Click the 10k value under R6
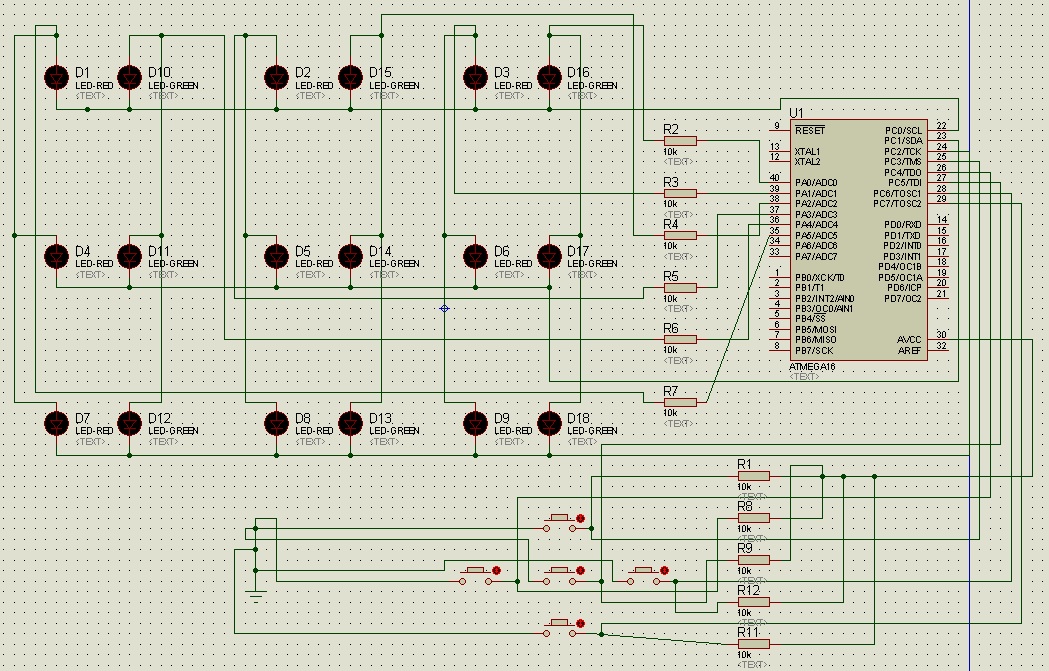This screenshot has height=671, width=1049. coord(670,350)
